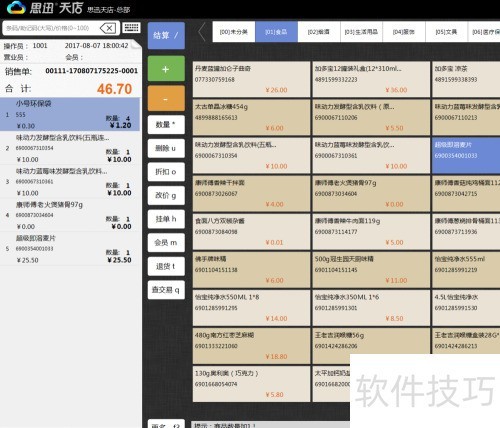This screenshot has height=428, width=500.
Task: Select cart row 4 康师傅老火煲猪骨97g
Action: point(70,215)
